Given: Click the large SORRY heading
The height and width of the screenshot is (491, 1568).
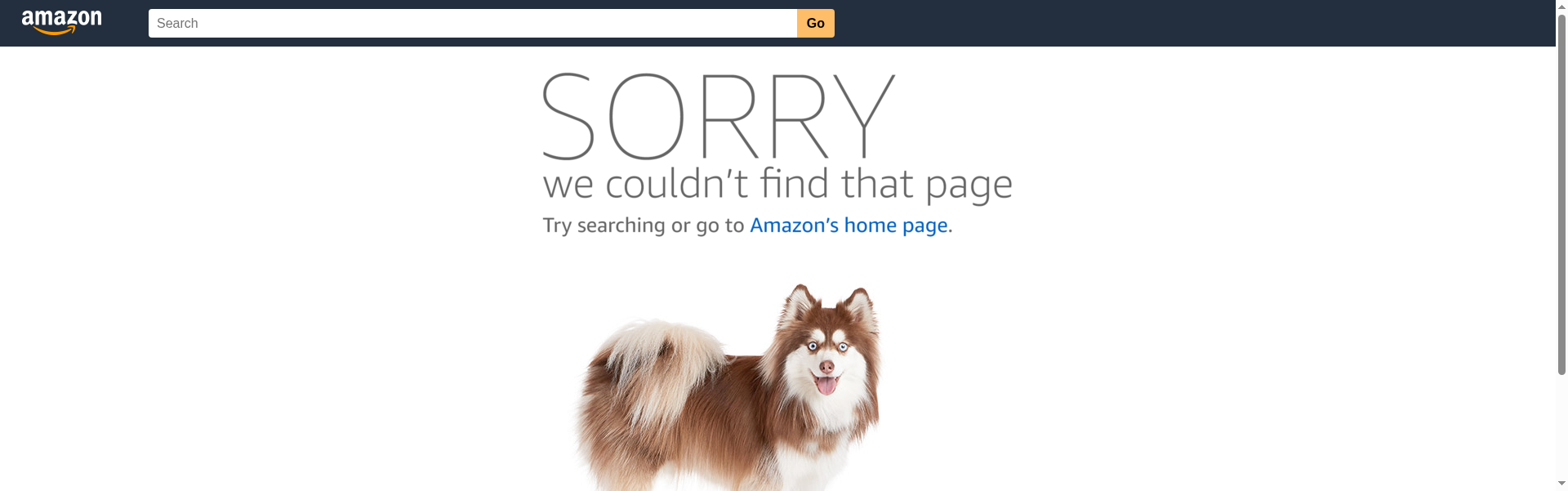Looking at the screenshot, I should coord(719,117).
